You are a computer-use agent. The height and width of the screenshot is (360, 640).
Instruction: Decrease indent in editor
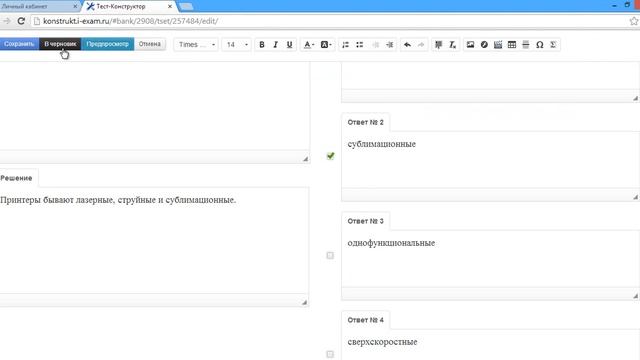[x=376, y=44]
